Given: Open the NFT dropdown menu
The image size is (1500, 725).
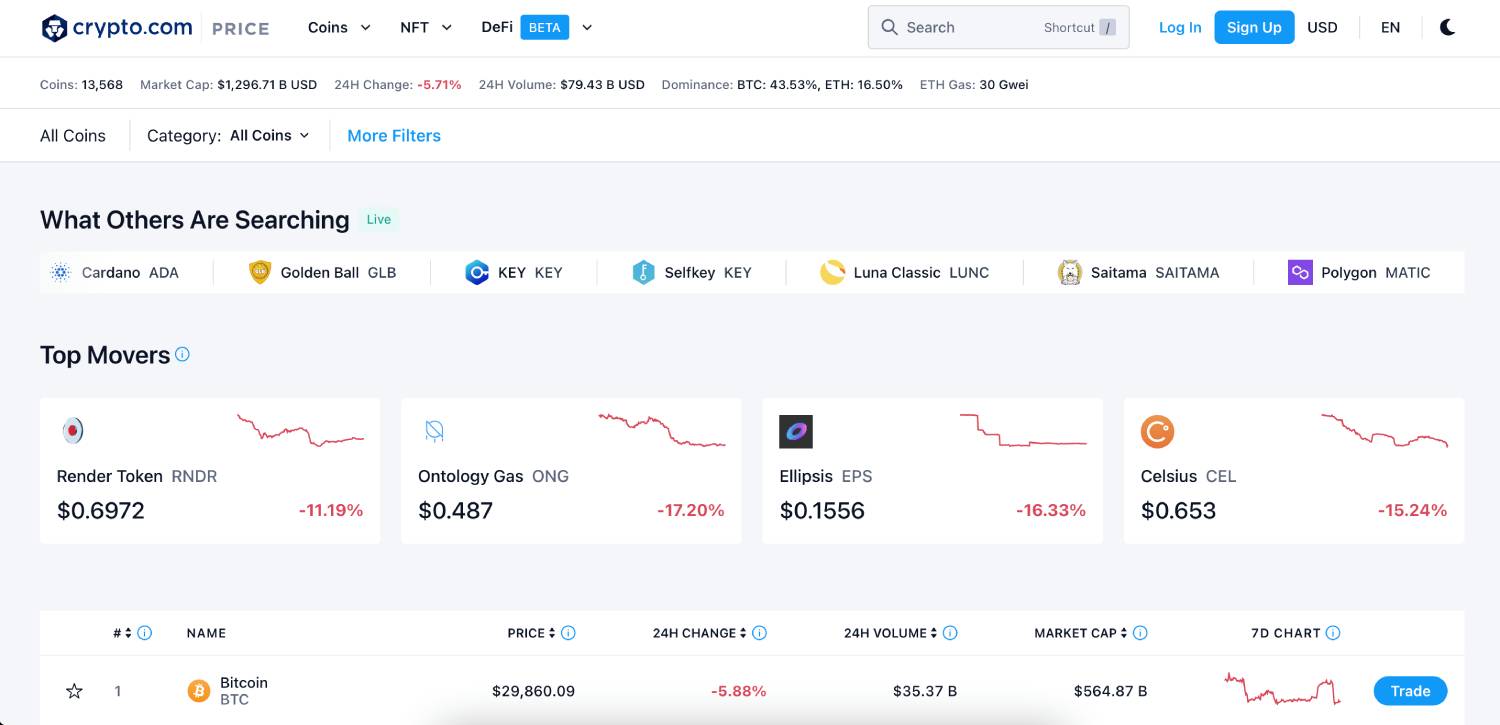Looking at the screenshot, I should point(426,27).
